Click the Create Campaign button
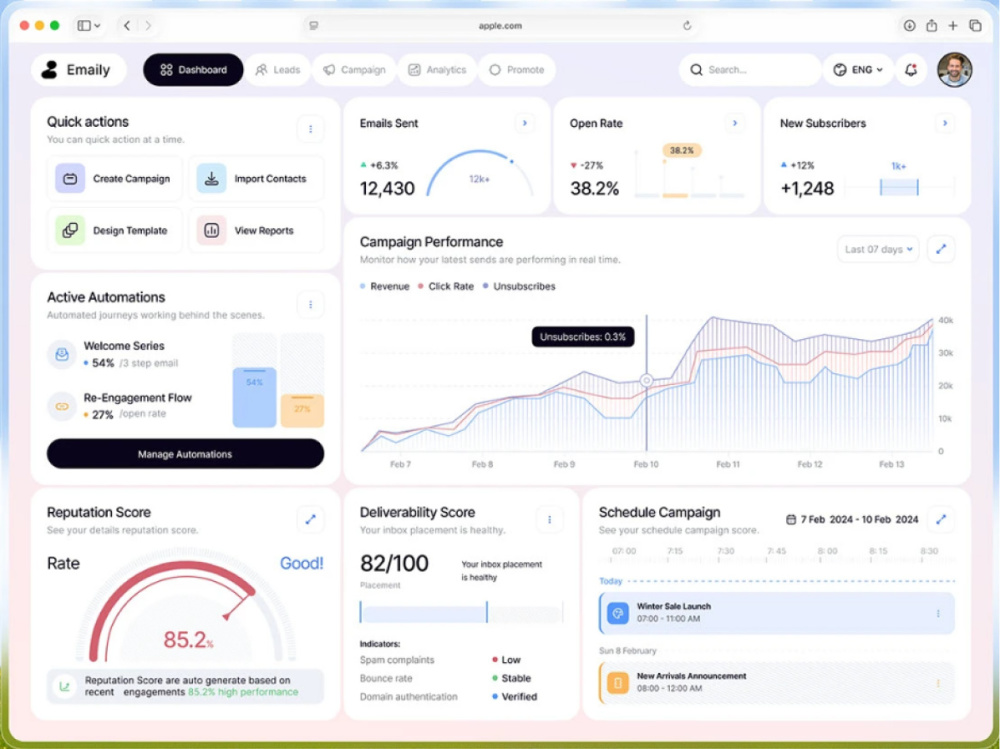 tap(115, 179)
